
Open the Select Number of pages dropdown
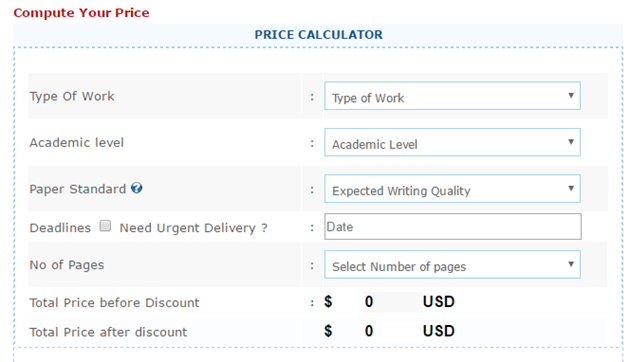click(452, 264)
